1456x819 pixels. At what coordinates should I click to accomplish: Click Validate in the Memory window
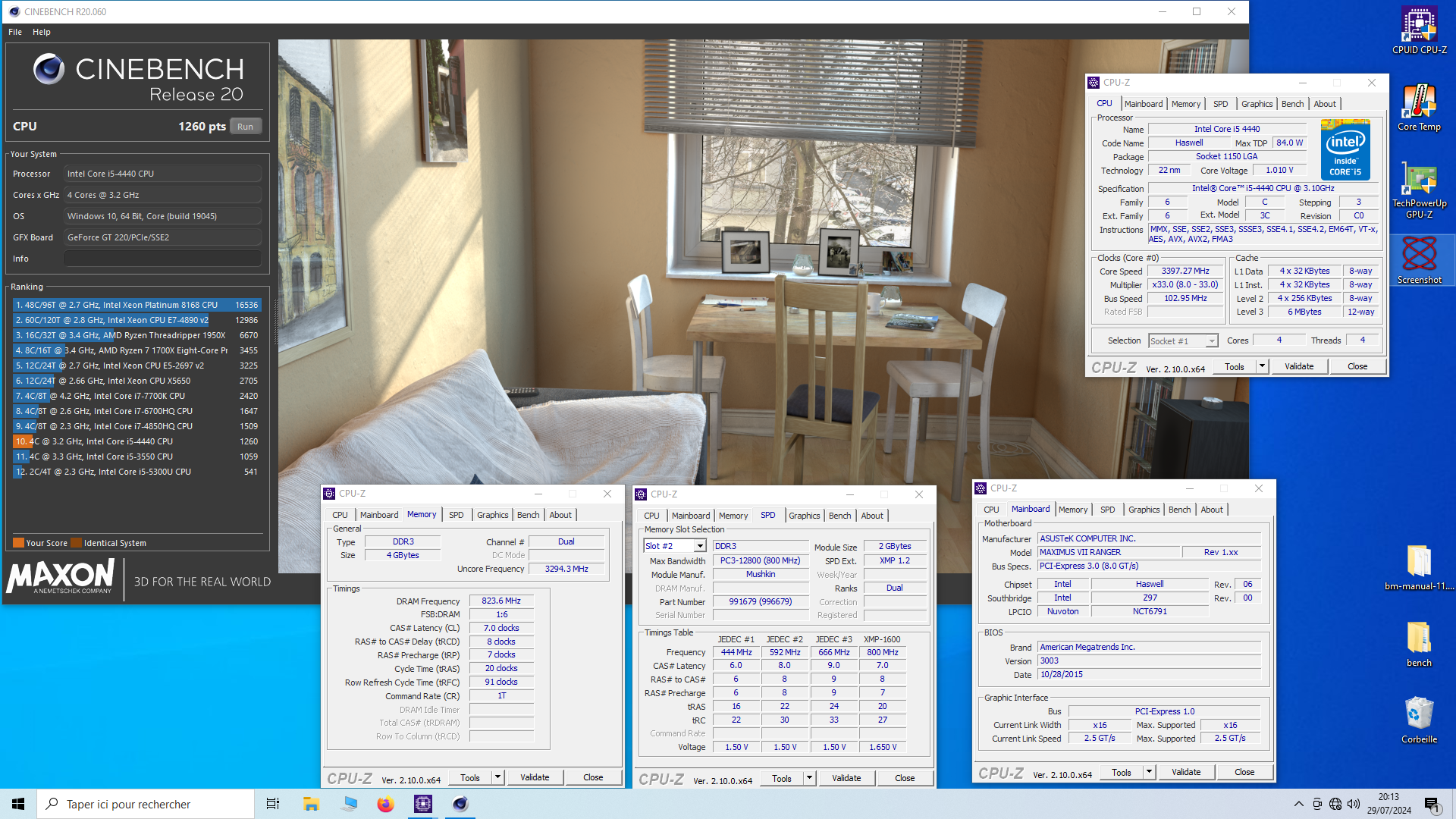click(535, 777)
